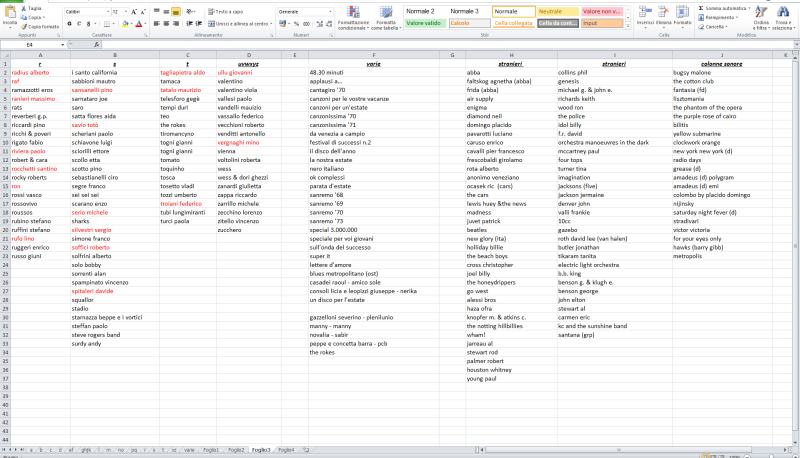Open the Cancella eraser menu
This screenshot has height=458, width=800.
[x=713, y=27]
